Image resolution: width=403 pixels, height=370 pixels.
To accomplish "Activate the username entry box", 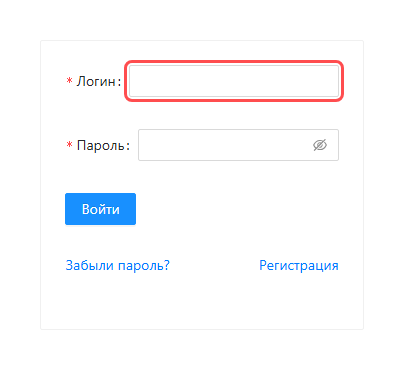I will coord(234,81).
